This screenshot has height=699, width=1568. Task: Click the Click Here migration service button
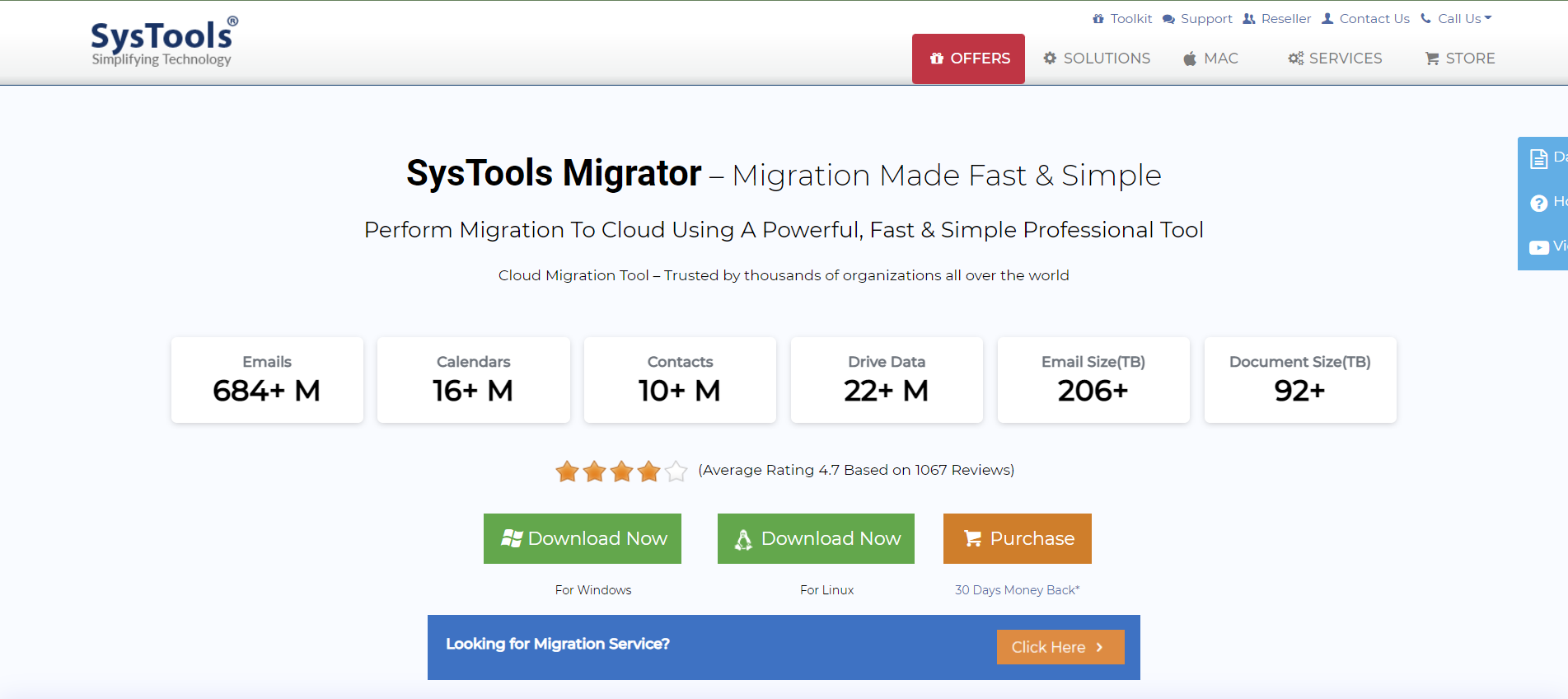1060,647
